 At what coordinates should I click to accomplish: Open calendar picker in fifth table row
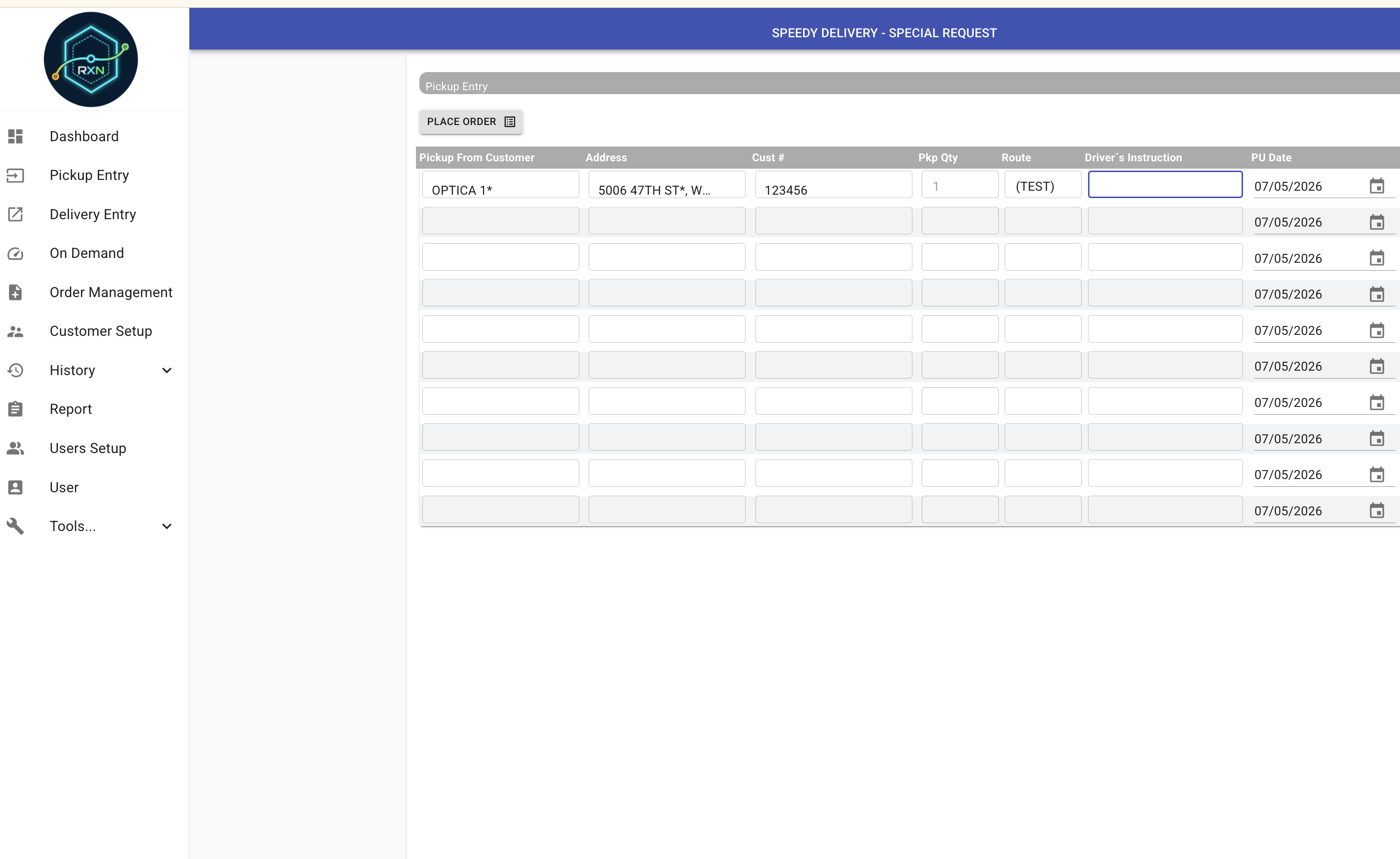[x=1376, y=330]
